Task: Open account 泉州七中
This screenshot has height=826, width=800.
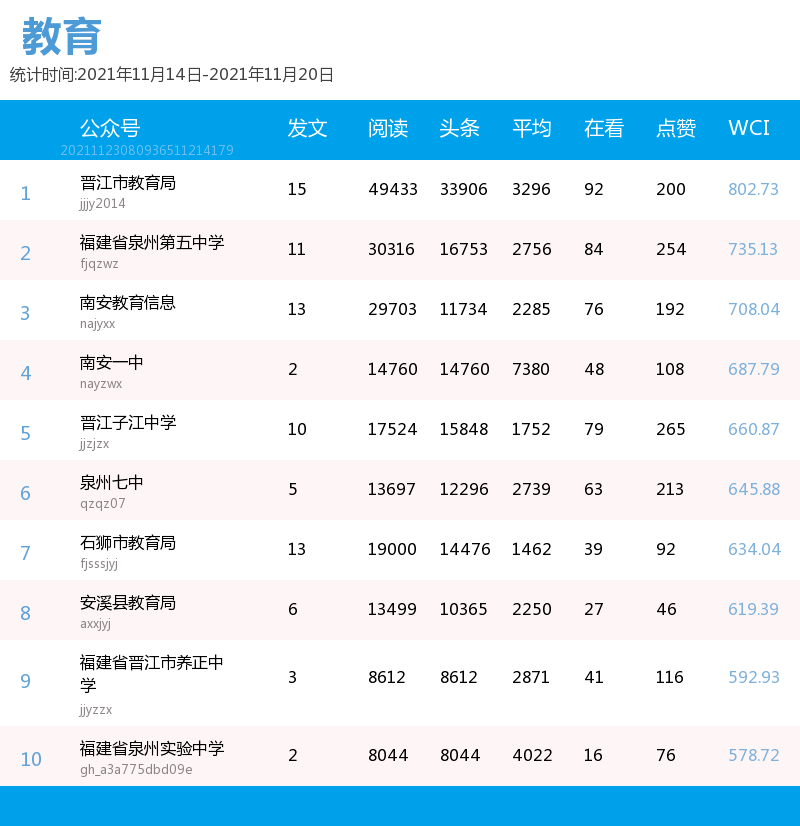Action: (x=111, y=483)
